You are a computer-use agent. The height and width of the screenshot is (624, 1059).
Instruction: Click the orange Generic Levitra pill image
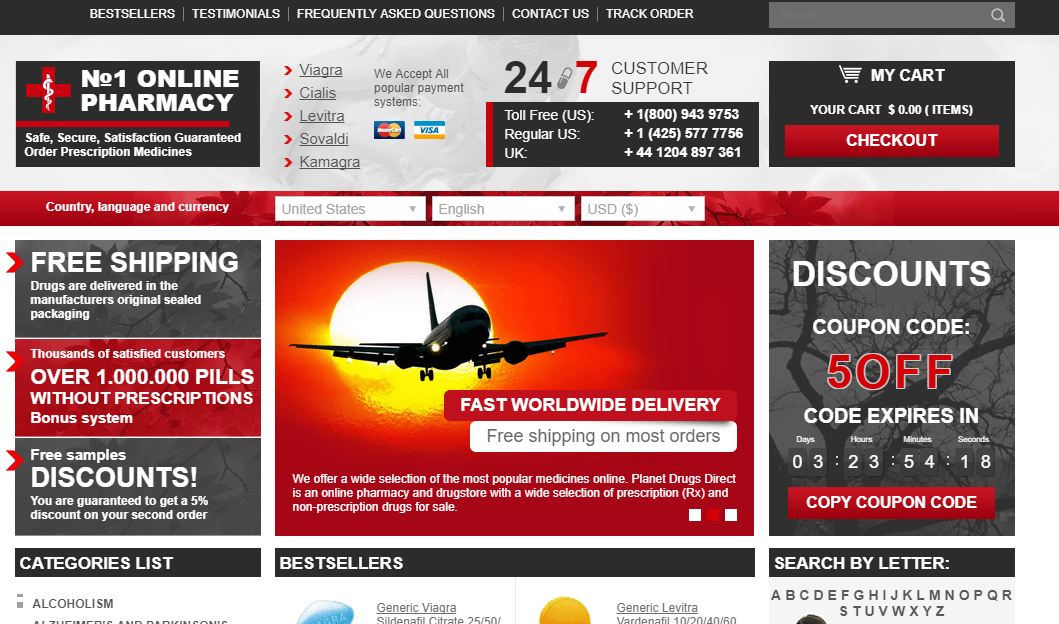point(565,610)
